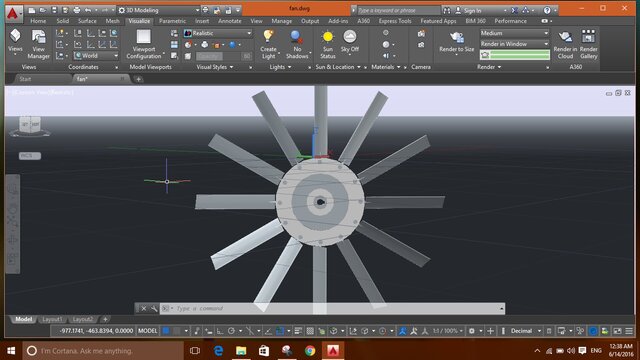Expand the Visual Styles panel
The width and height of the screenshot is (640, 360).
215,67
